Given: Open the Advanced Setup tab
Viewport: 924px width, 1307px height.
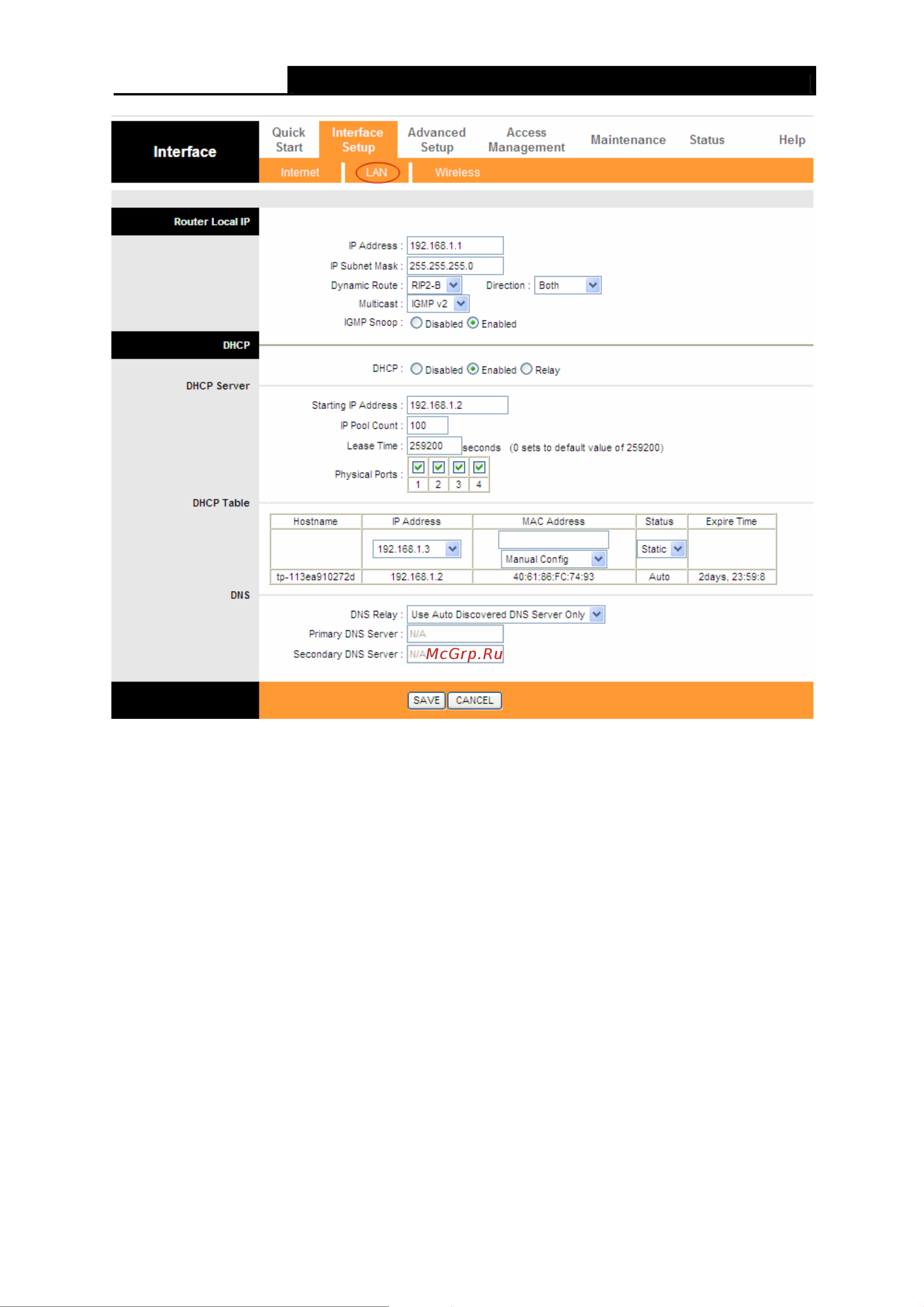Looking at the screenshot, I should (x=437, y=139).
